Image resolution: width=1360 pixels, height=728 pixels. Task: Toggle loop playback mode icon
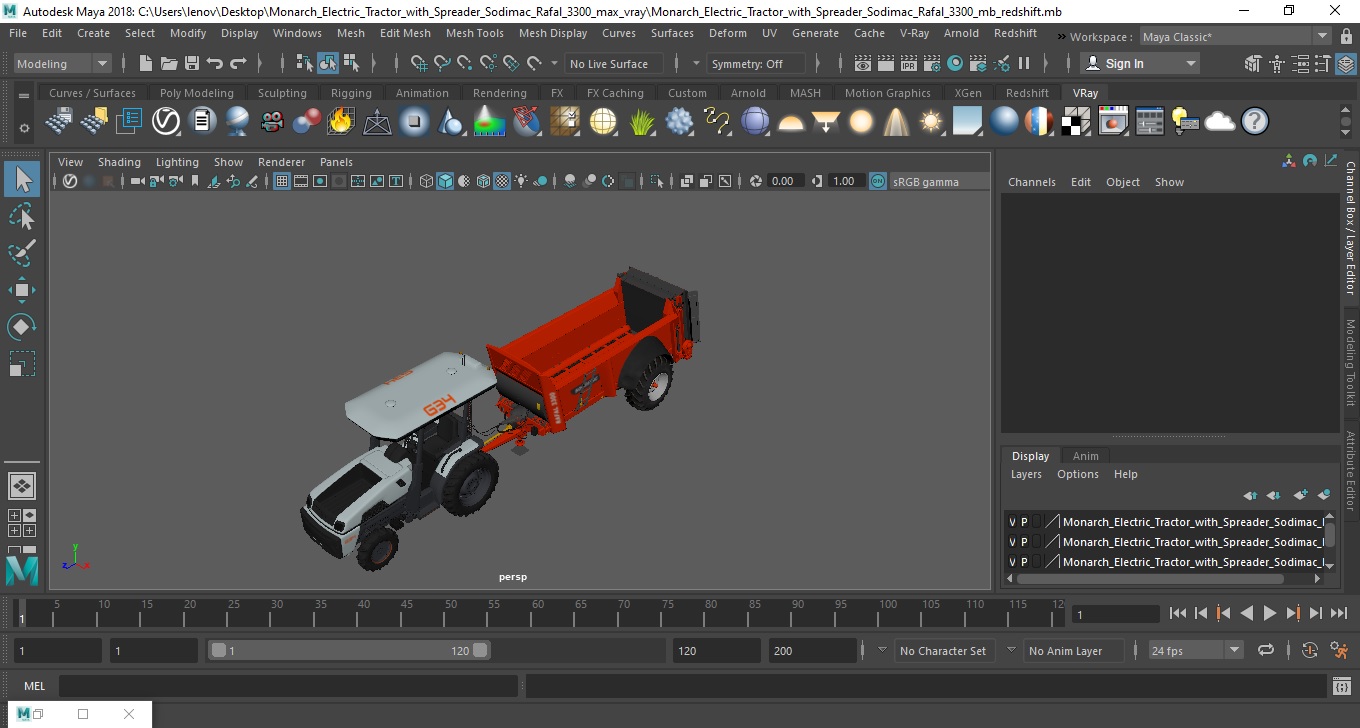point(1266,650)
